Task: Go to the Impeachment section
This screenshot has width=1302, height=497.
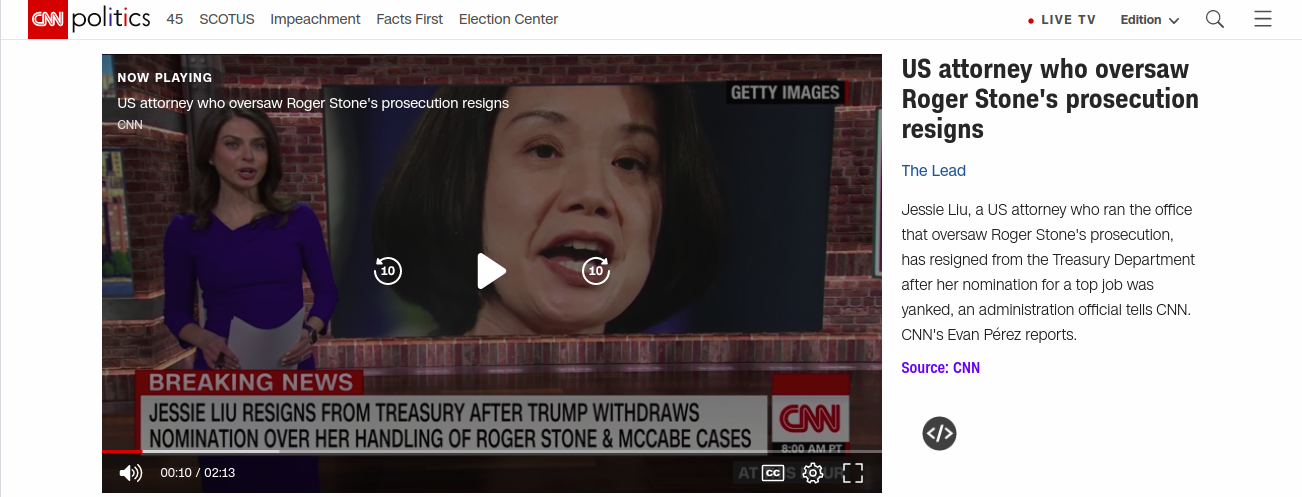Action: pos(315,19)
